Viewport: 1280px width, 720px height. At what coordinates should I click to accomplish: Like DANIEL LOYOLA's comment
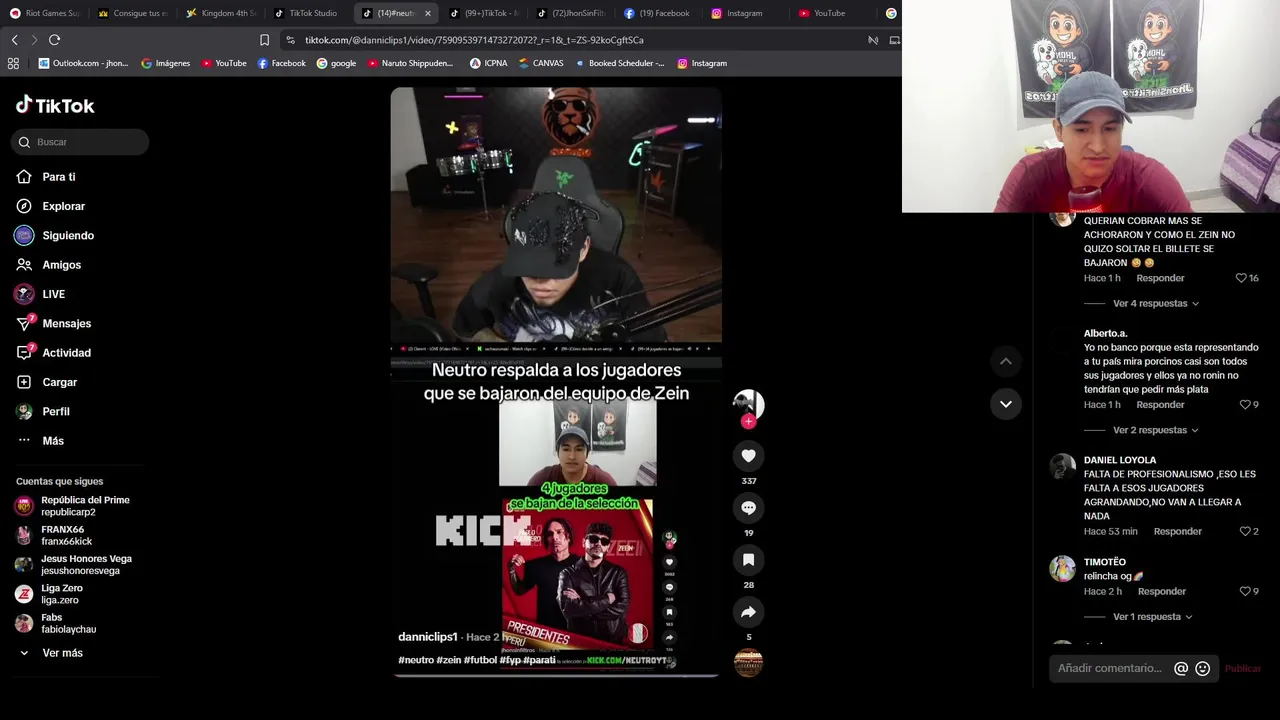1243,531
